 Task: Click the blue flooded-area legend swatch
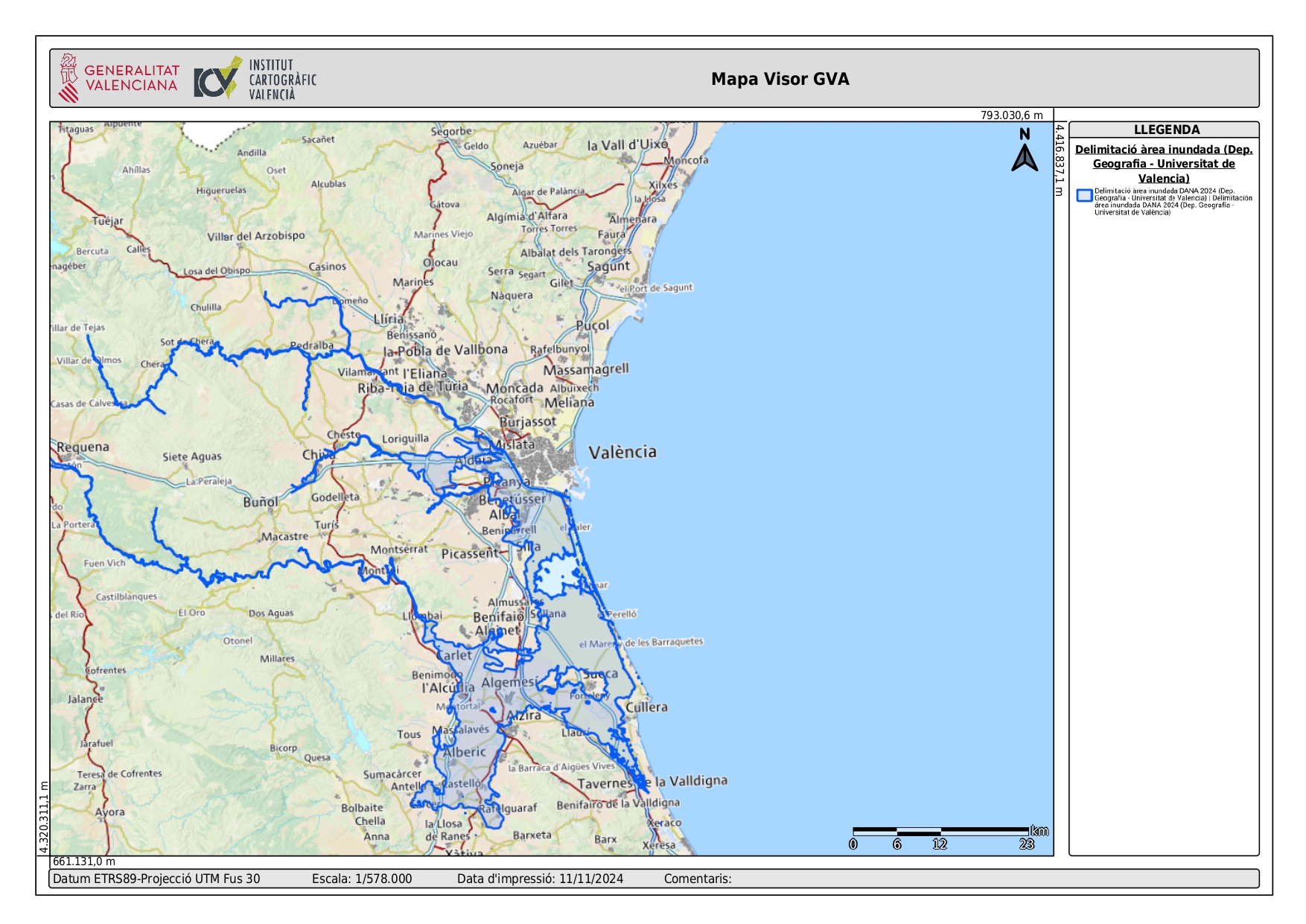1084,196
